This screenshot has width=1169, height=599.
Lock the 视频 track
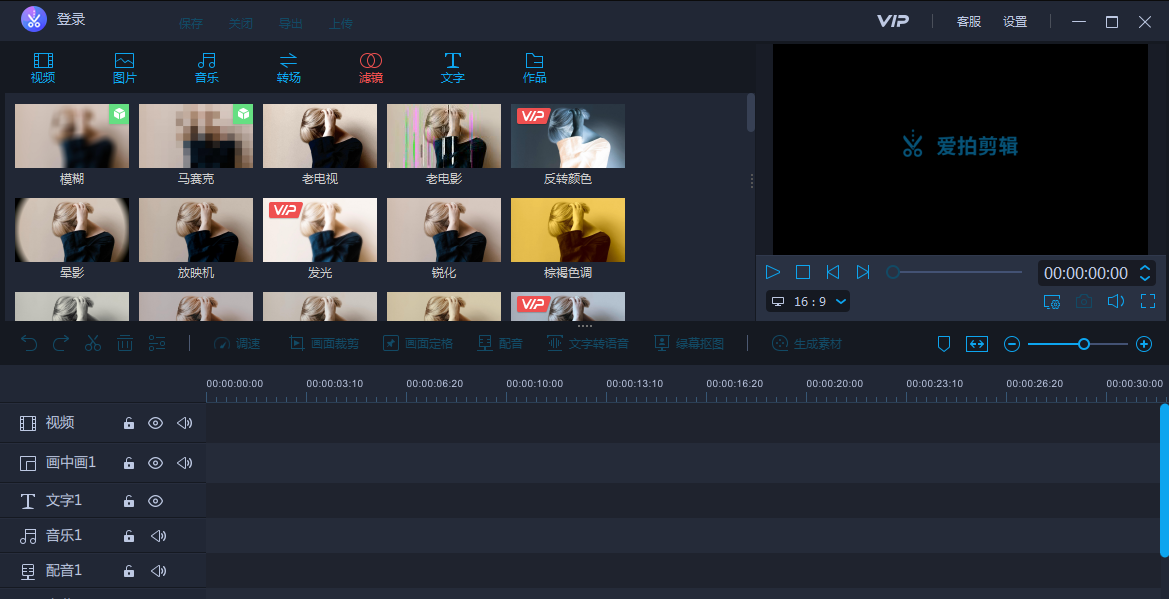pos(128,423)
